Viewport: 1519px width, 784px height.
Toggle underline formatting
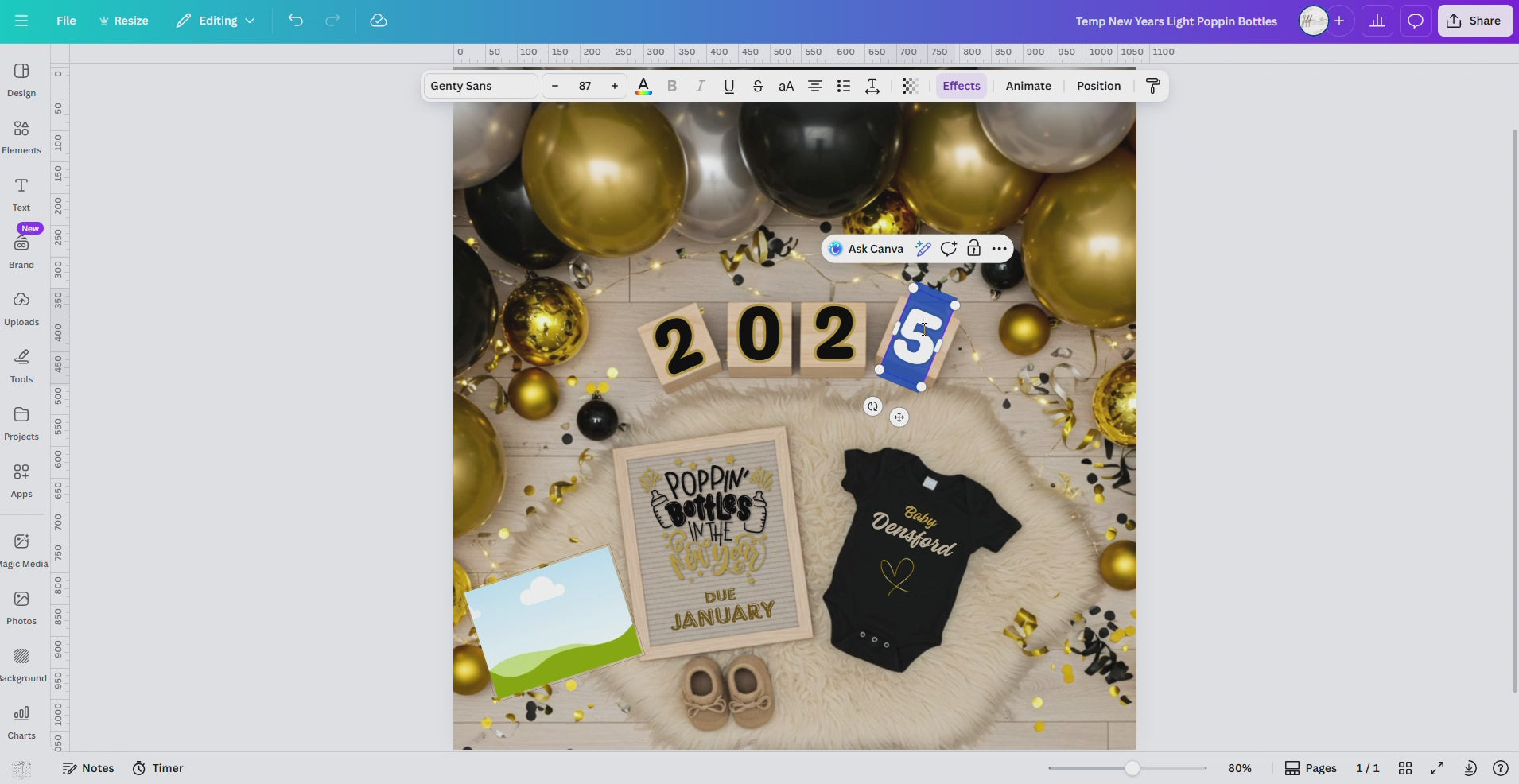coord(728,86)
